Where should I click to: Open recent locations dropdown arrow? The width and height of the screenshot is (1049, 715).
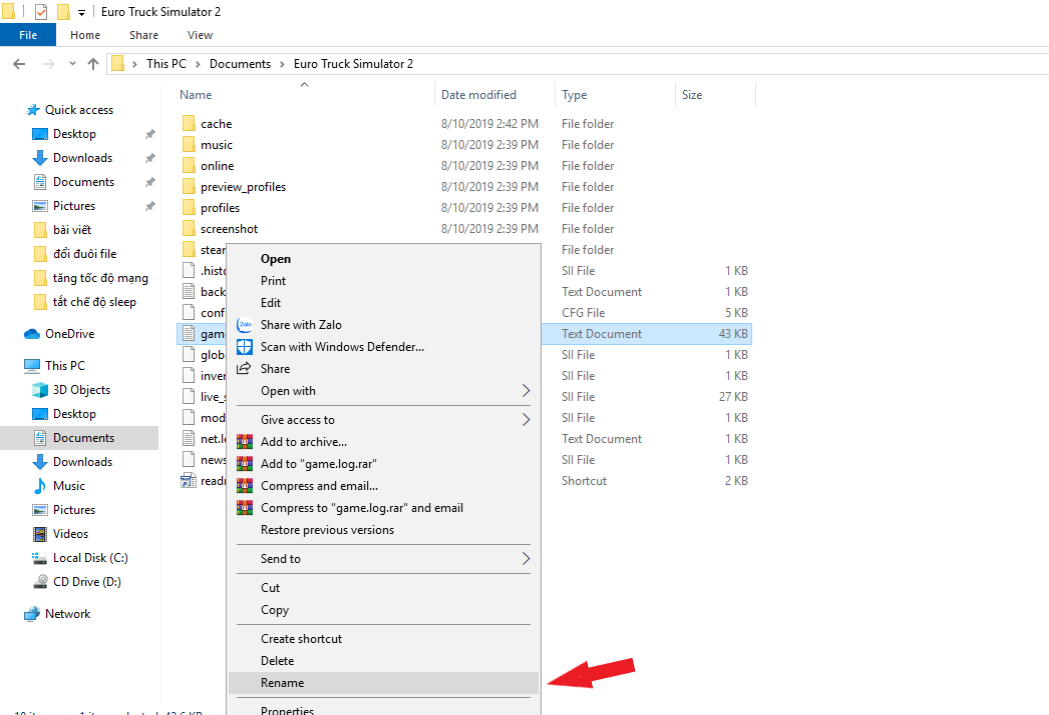72,64
